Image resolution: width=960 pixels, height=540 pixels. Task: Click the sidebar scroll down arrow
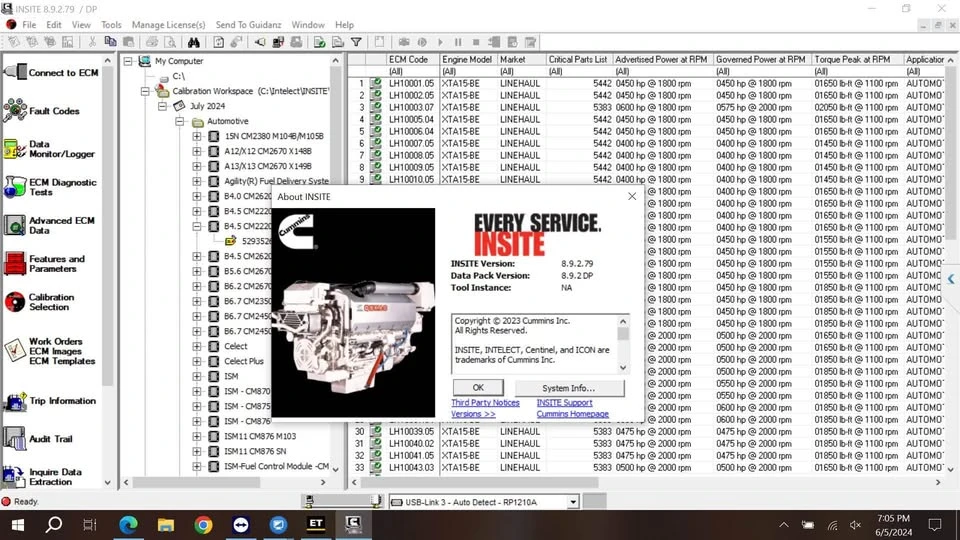pyautogui.click(x=108, y=482)
